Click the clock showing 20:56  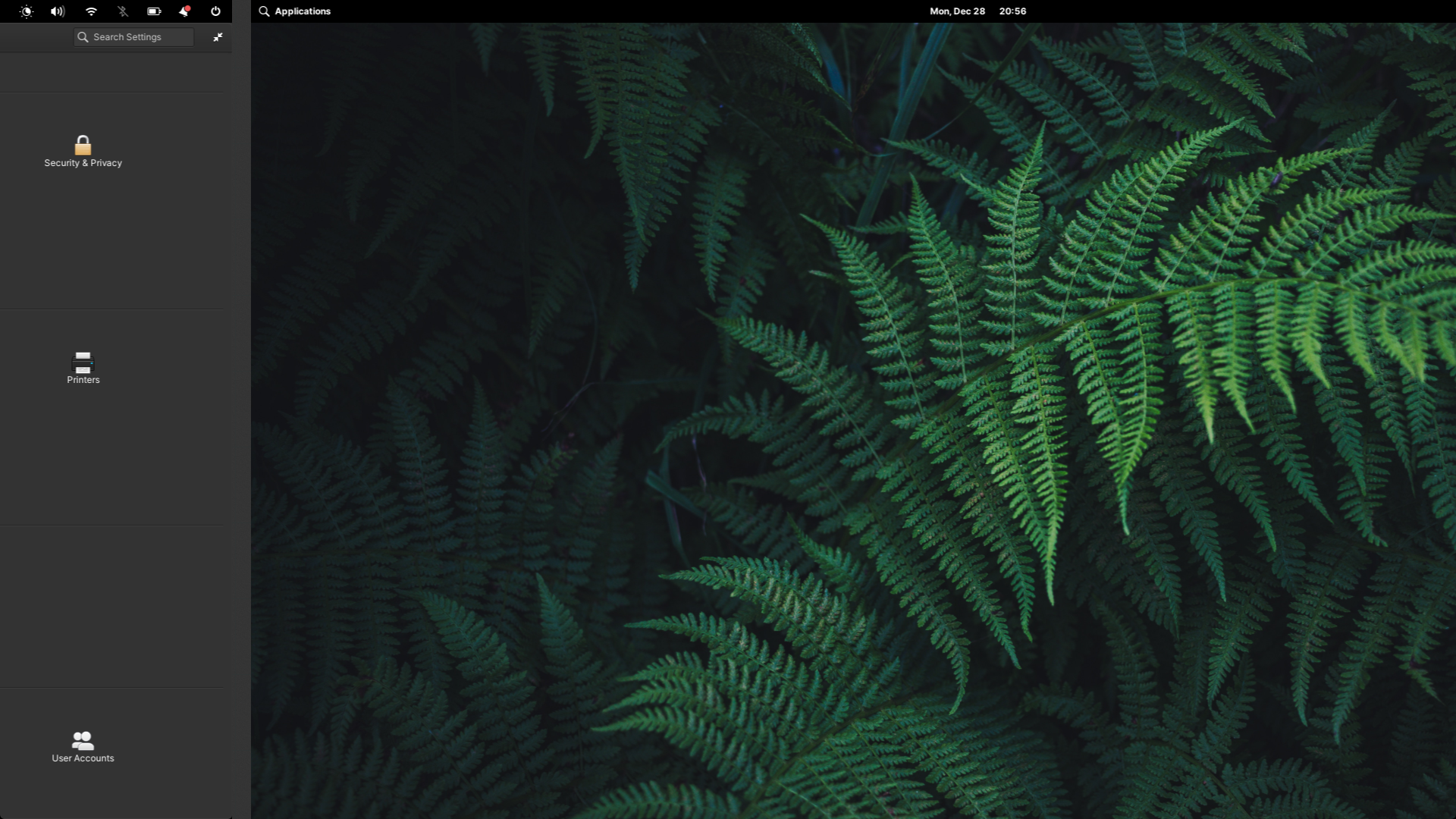1012,11
